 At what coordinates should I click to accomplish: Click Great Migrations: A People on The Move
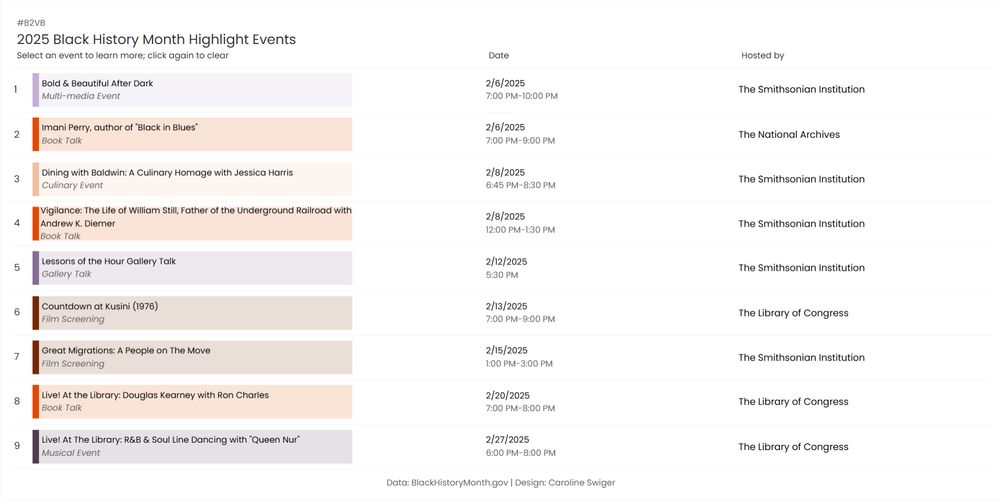pyautogui.click(x=195, y=357)
